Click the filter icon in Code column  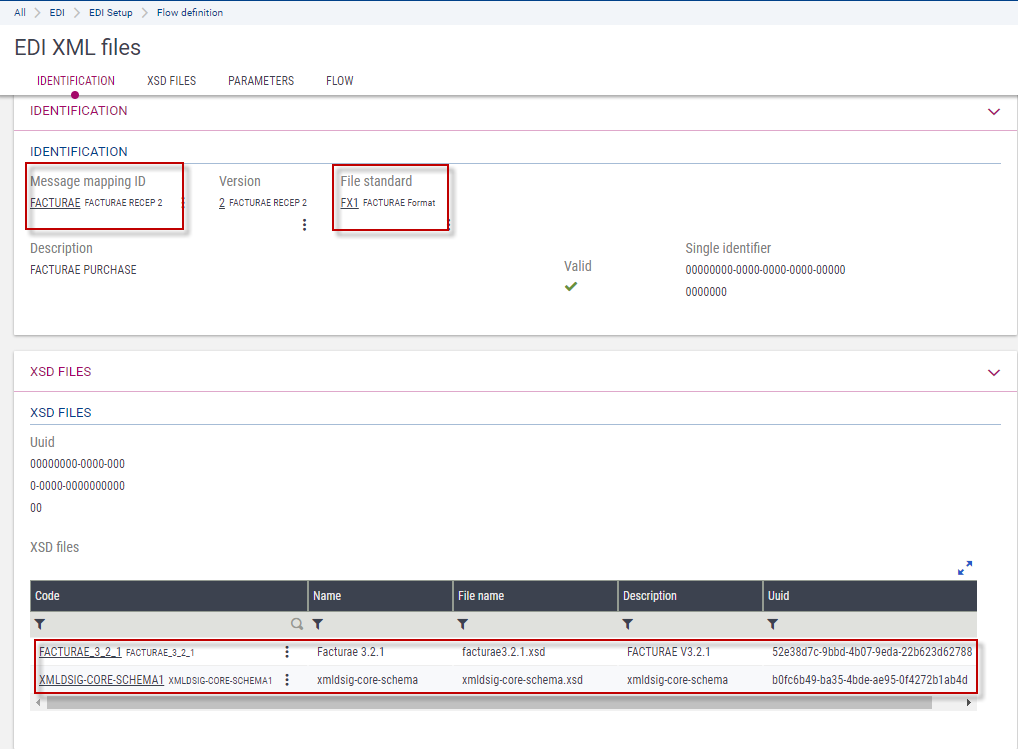coord(41,624)
